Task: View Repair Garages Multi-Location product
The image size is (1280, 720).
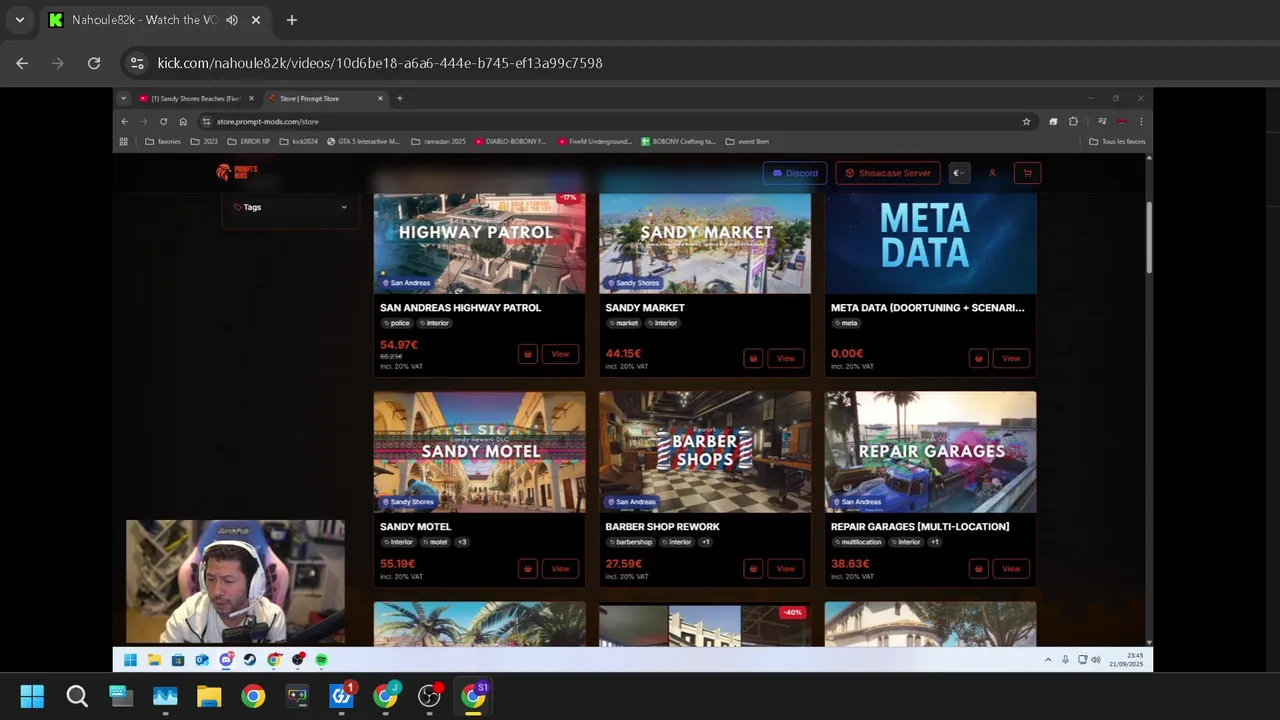Action: point(1011,568)
